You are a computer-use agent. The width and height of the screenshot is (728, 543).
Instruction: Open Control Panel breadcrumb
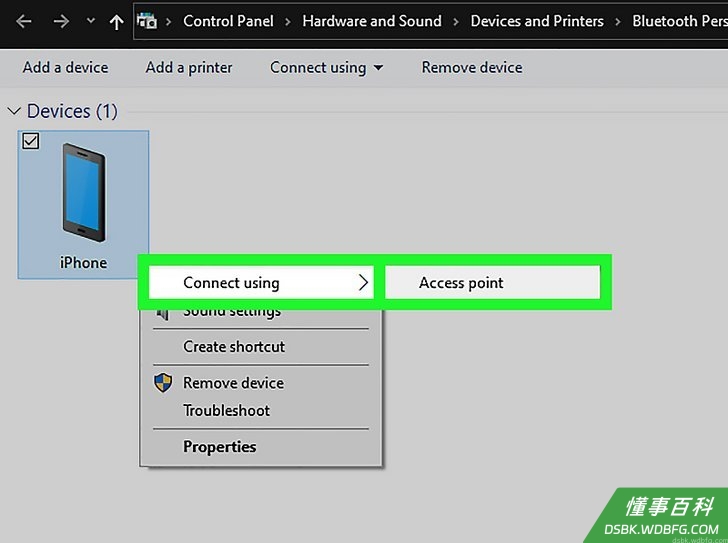click(228, 21)
